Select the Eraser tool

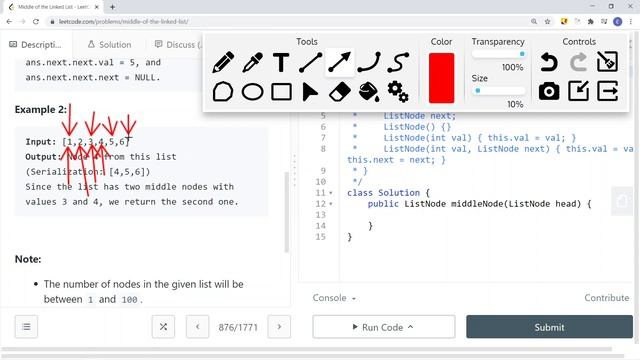point(340,91)
